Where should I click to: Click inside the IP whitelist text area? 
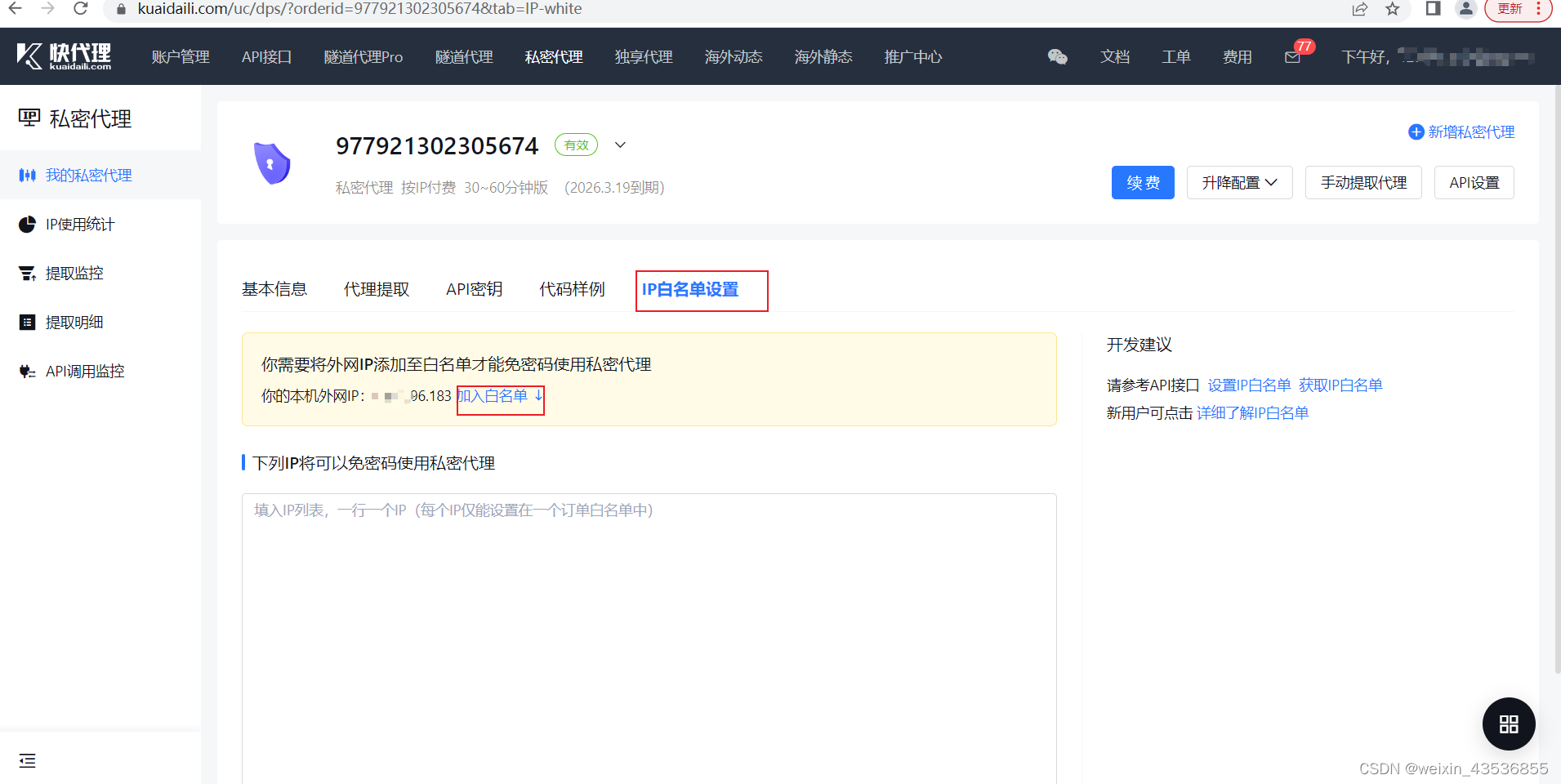(649, 637)
